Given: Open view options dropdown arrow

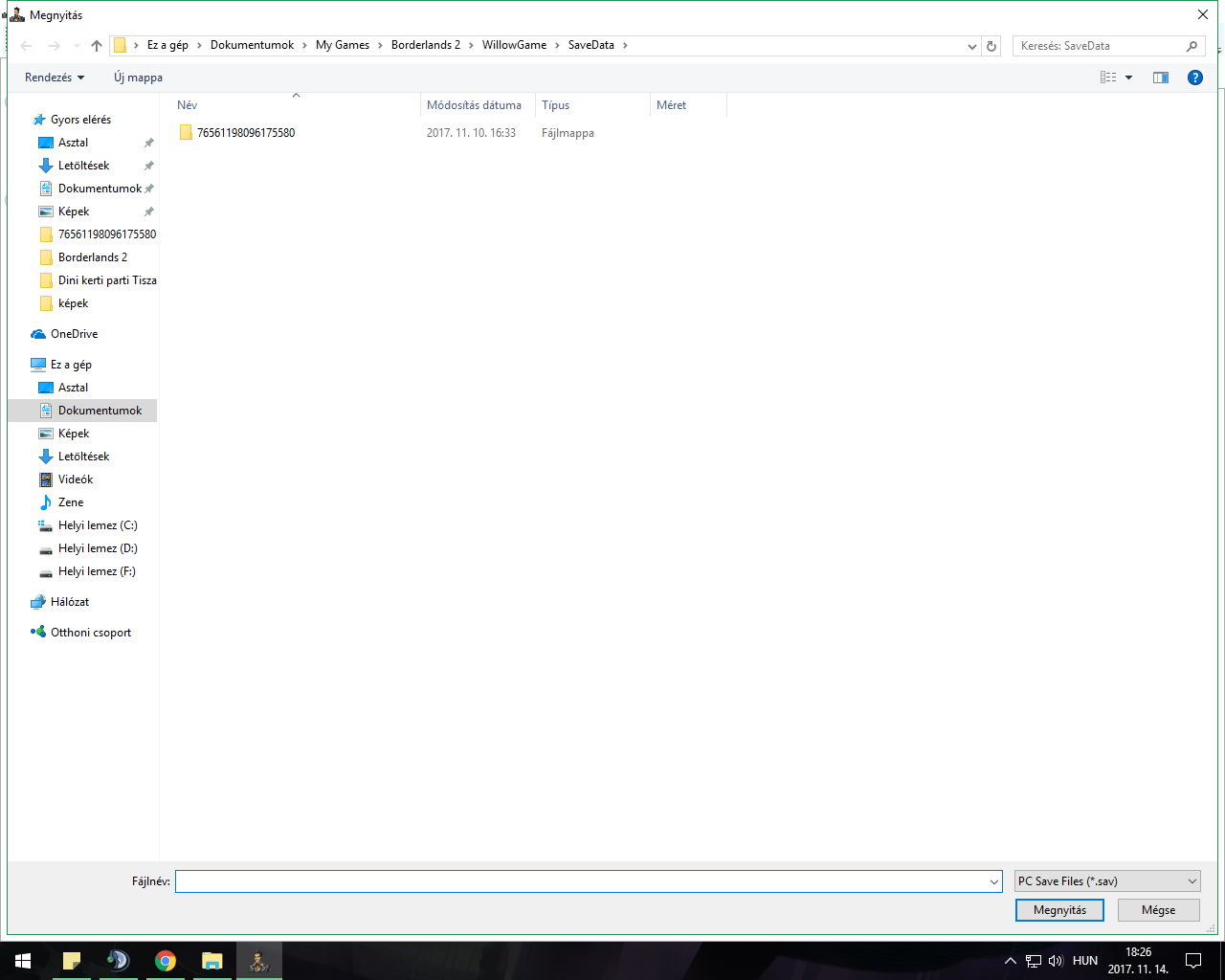Looking at the screenshot, I should [1129, 78].
